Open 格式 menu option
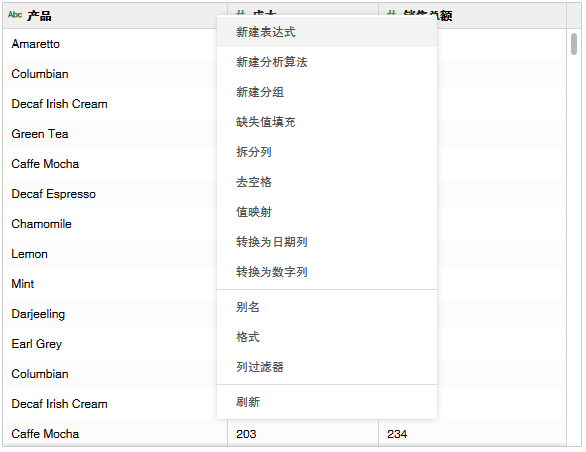Viewport: 586px width, 452px height. point(327,337)
